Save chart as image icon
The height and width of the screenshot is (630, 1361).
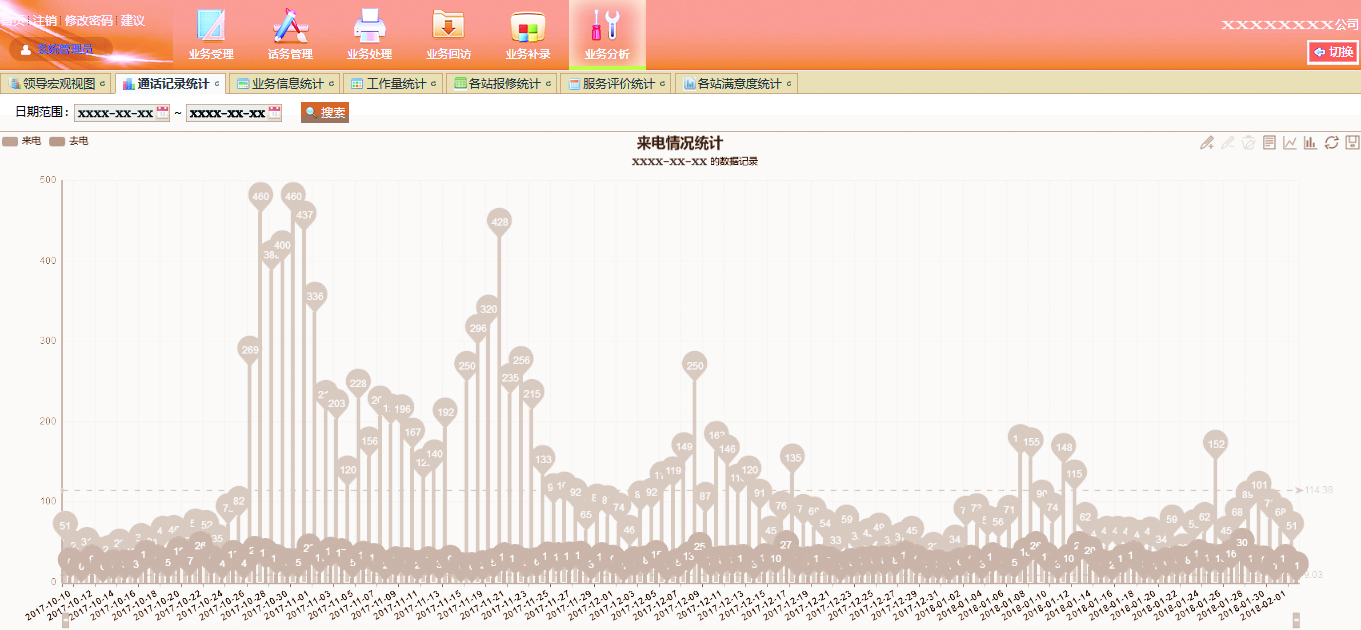coord(1352,143)
